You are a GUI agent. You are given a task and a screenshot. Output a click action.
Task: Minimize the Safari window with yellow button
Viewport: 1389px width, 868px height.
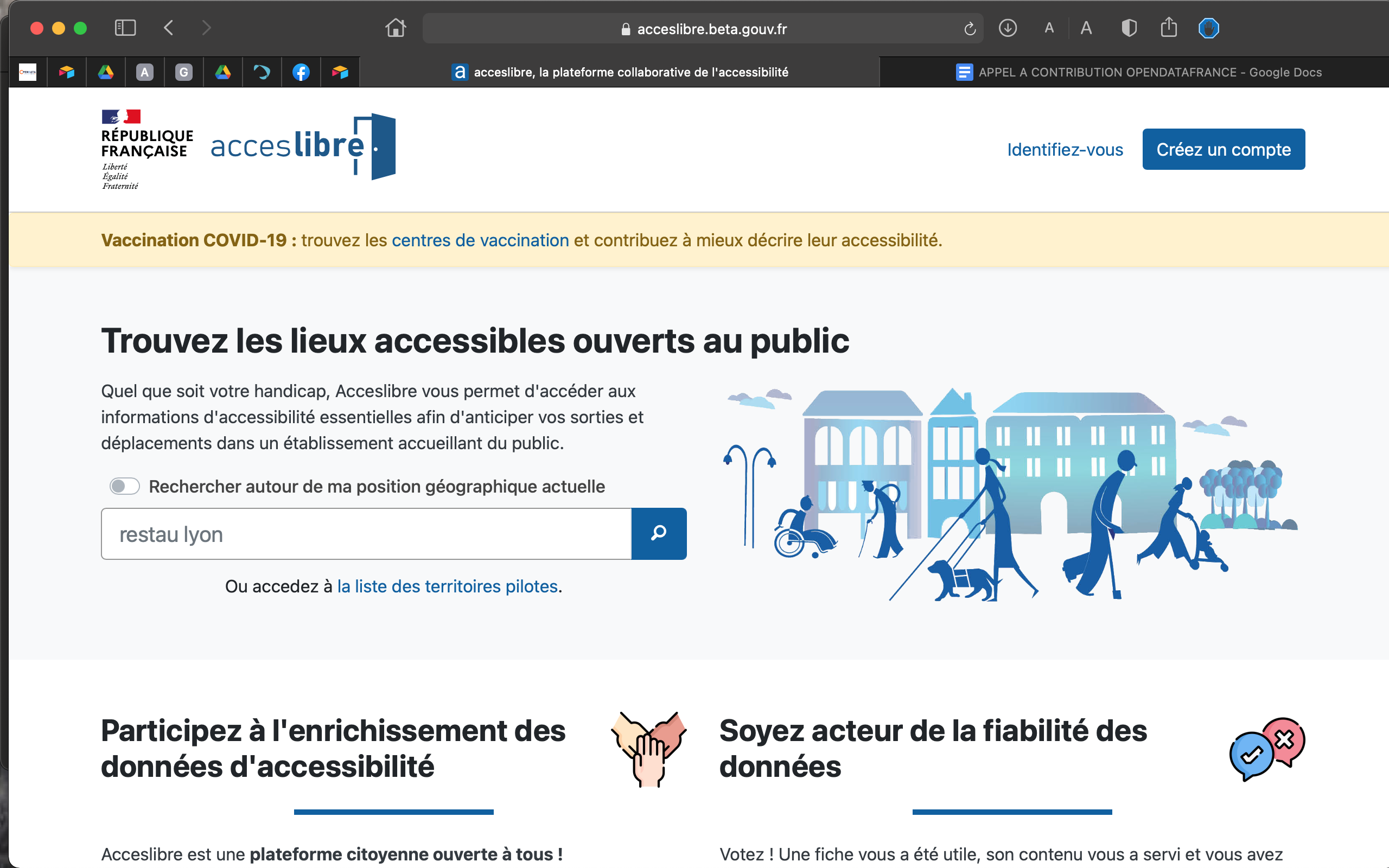[59, 28]
